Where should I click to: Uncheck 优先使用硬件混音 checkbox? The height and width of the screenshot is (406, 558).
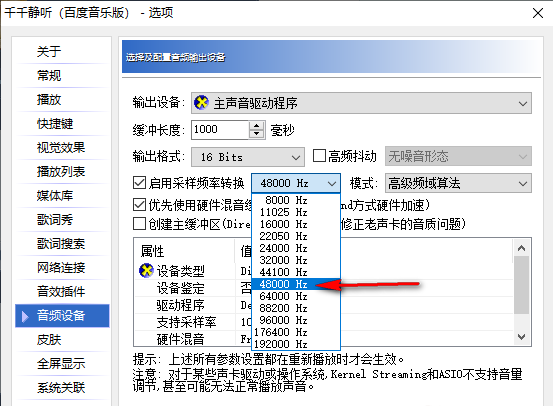tap(139, 205)
